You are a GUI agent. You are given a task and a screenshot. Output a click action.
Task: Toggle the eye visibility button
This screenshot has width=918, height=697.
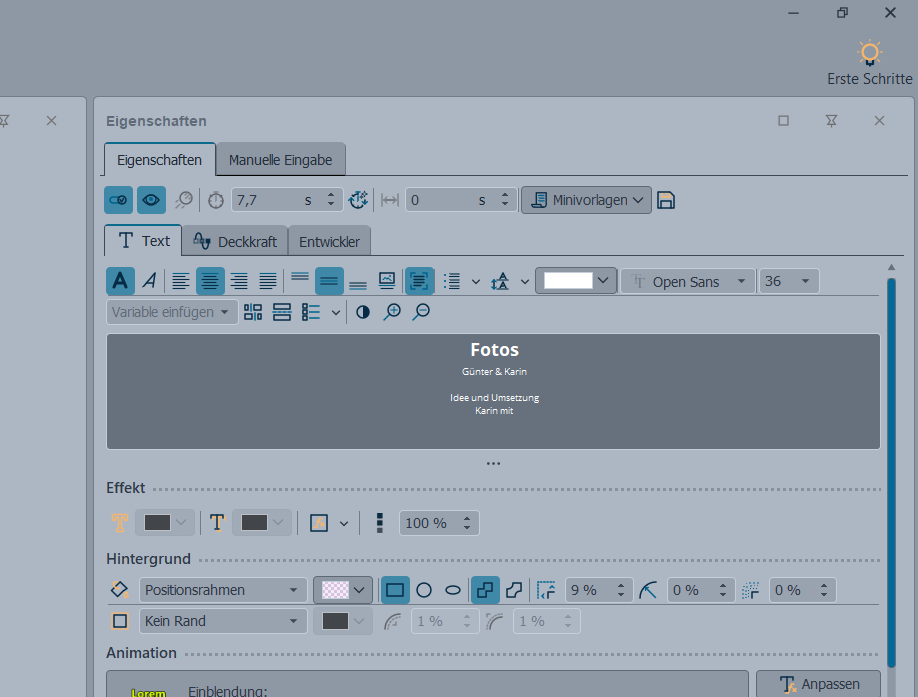pos(151,200)
